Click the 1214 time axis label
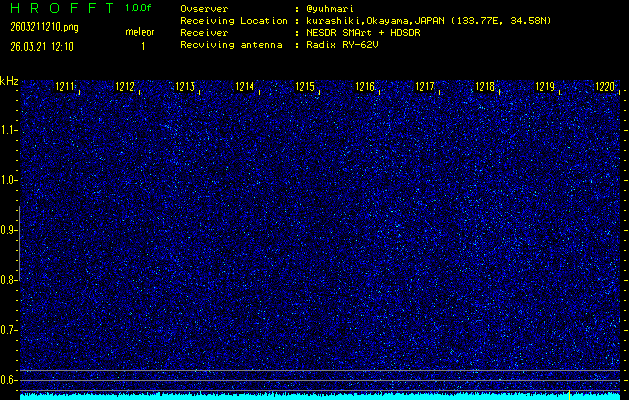The height and width of the screenshot is (400, 629). (x=245, y=86)
